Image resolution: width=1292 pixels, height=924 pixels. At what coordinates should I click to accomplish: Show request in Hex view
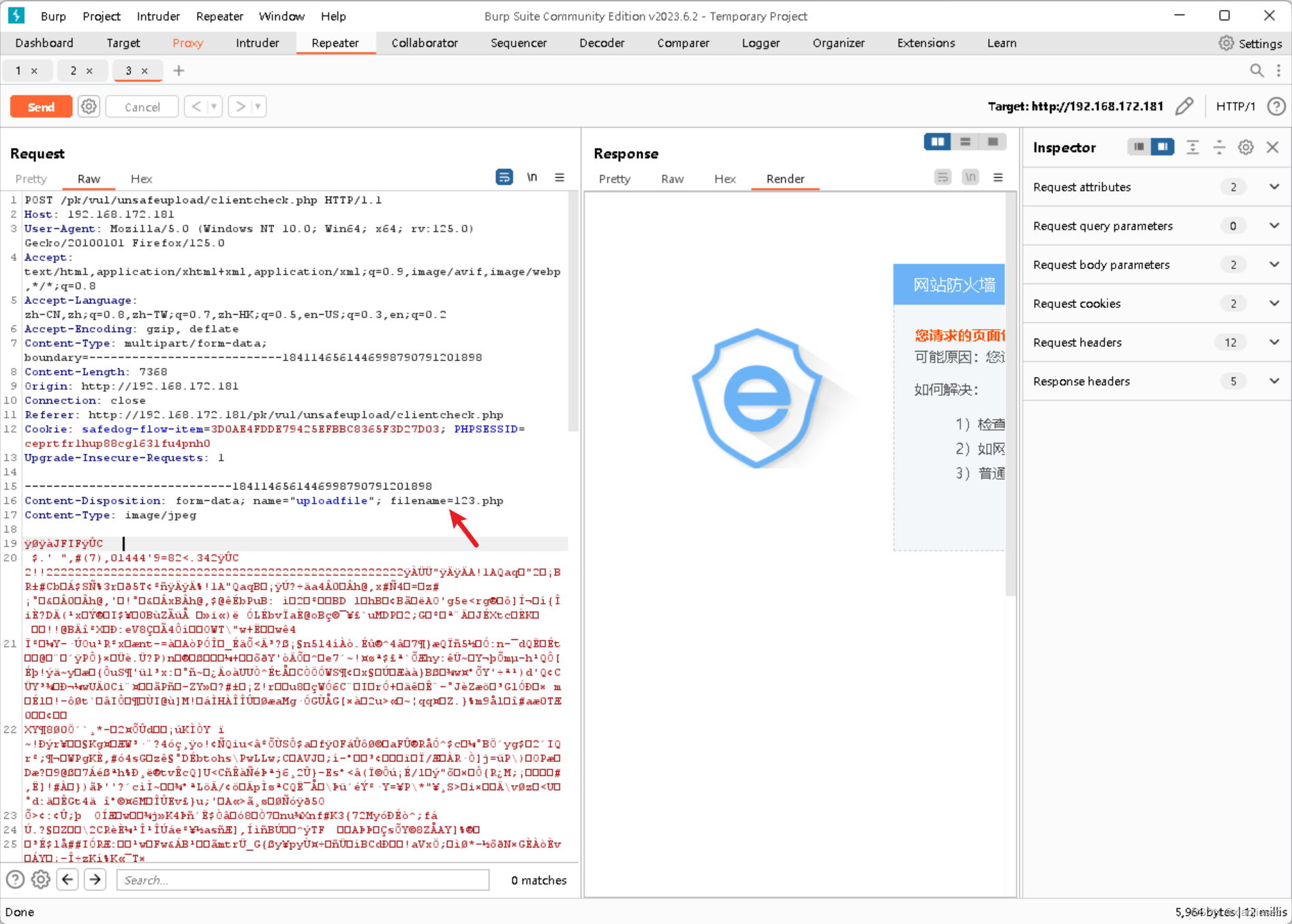[141, 179]
